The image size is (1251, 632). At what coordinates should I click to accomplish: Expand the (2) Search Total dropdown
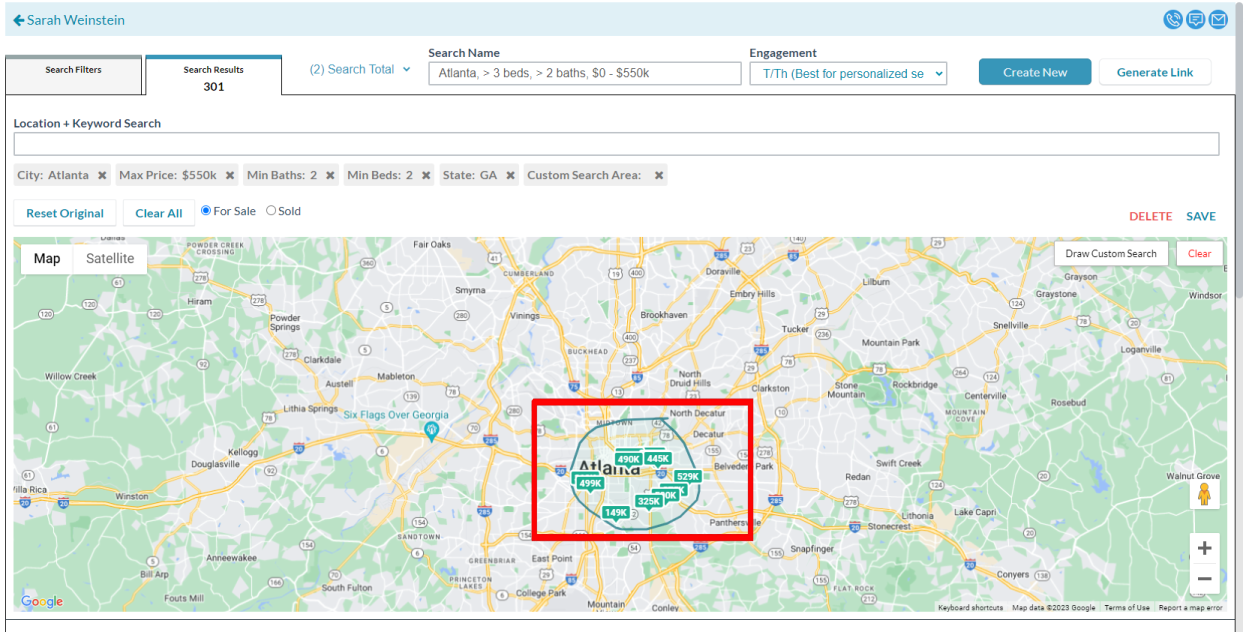click(x=360, y=69)
